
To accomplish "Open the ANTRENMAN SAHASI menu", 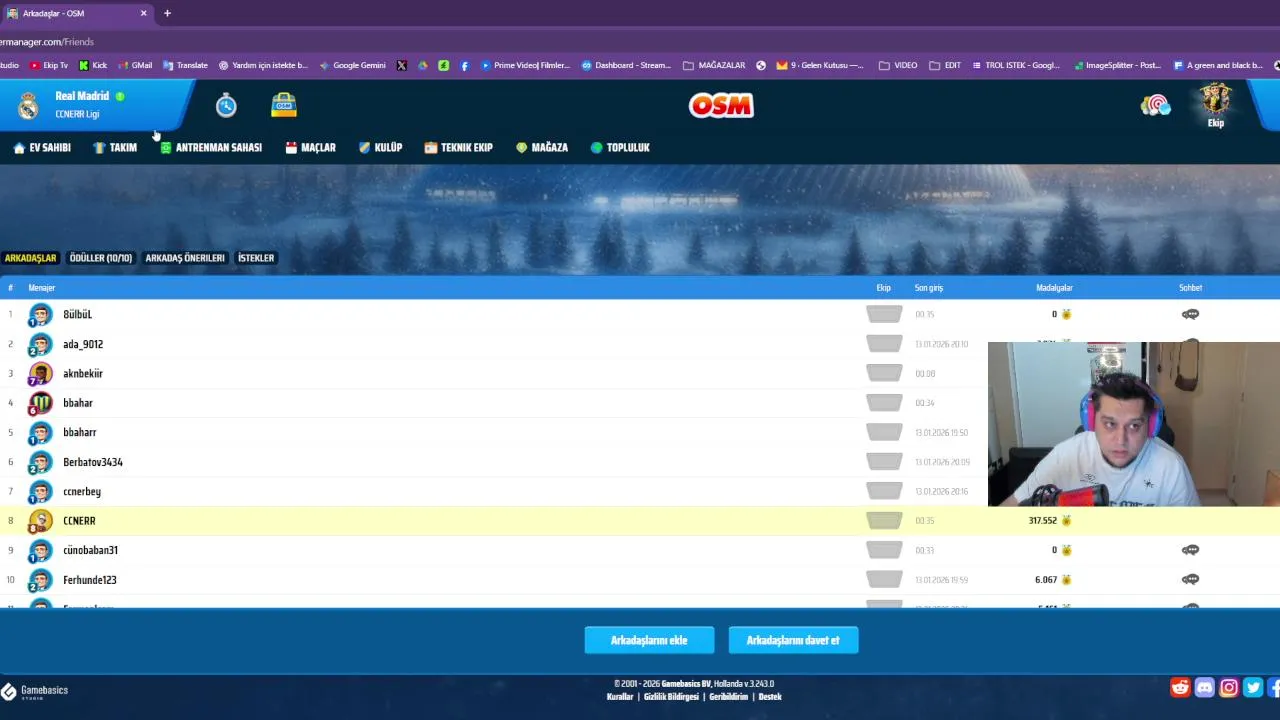I will [x=211, y=147].
